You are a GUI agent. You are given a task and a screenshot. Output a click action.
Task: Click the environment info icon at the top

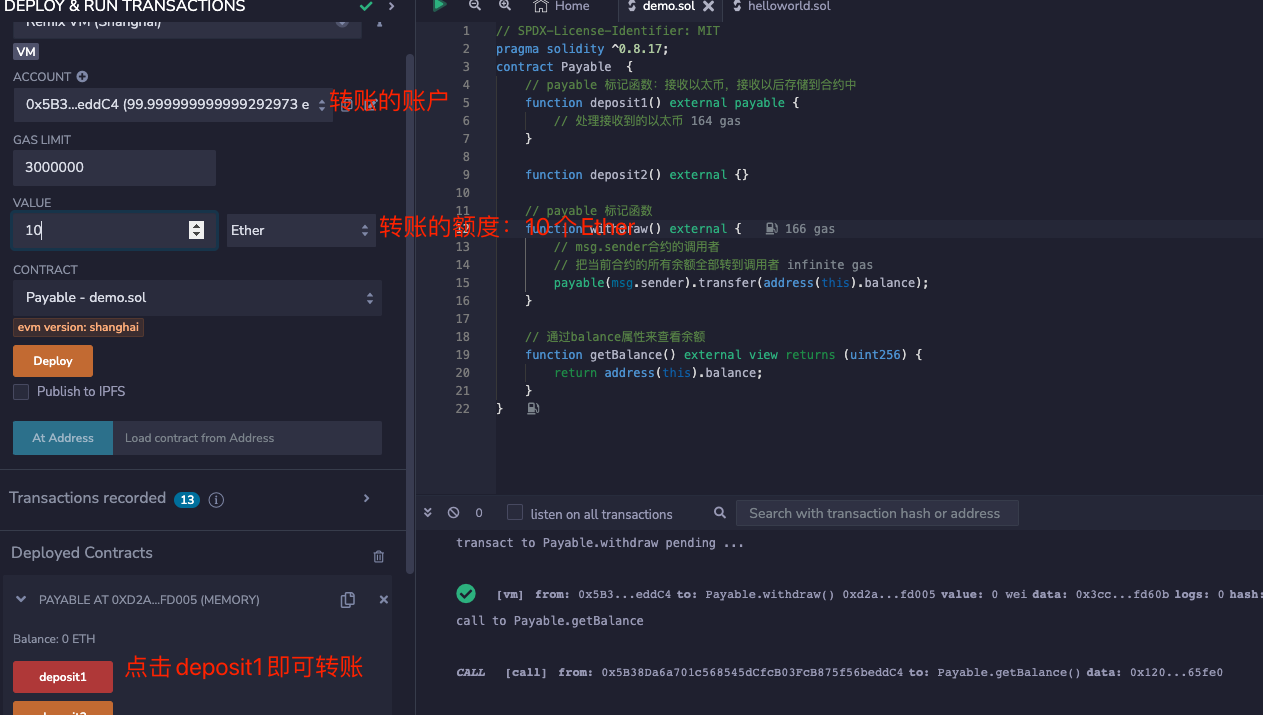point(378,22)
